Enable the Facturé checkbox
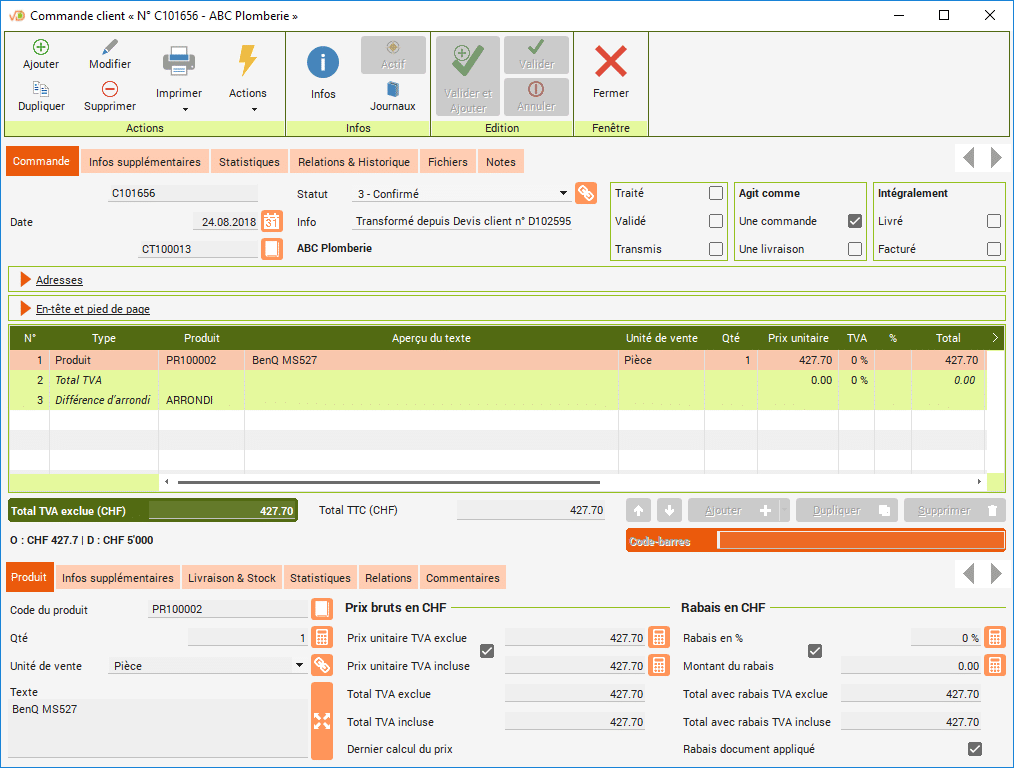The height and width of the screenshot is (768, 1014). (993, 249)
